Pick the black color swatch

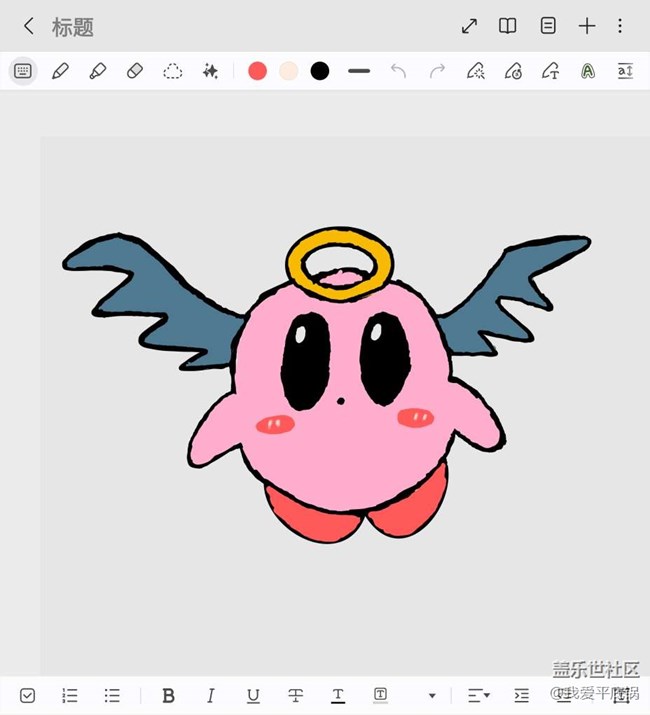[320, 71]
